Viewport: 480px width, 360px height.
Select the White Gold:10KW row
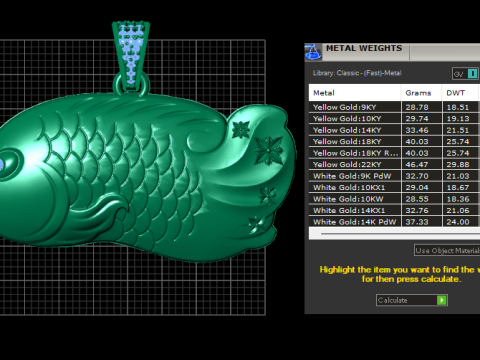point(395,199)
